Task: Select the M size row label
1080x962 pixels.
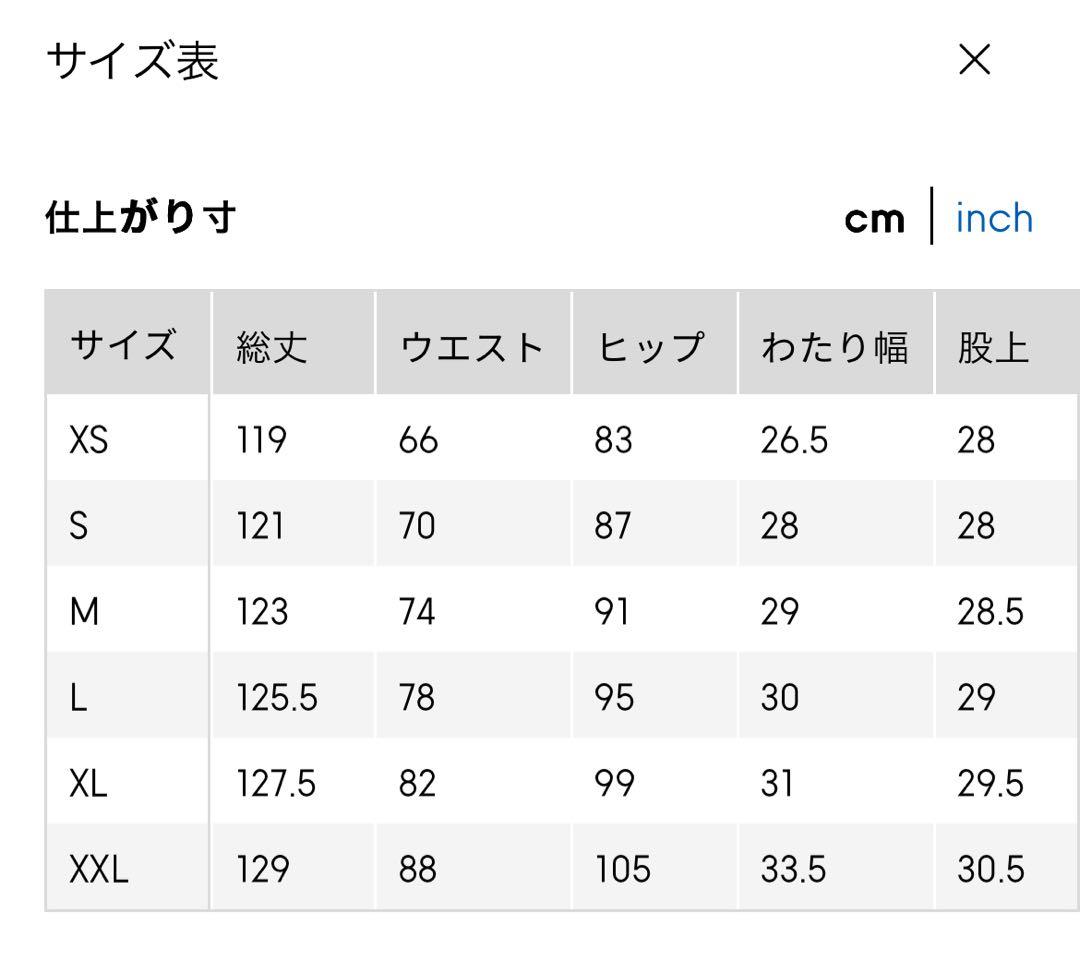Action: [x=84, y=611]
